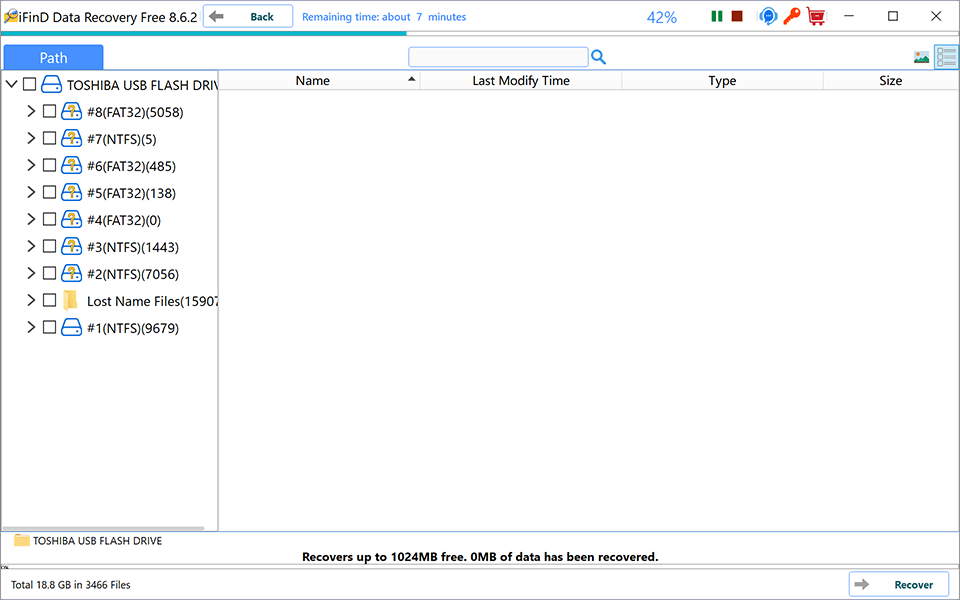The image size is (960, 600).
Task: Minimize the iFinD Data Recovery window
Action: 849,16
